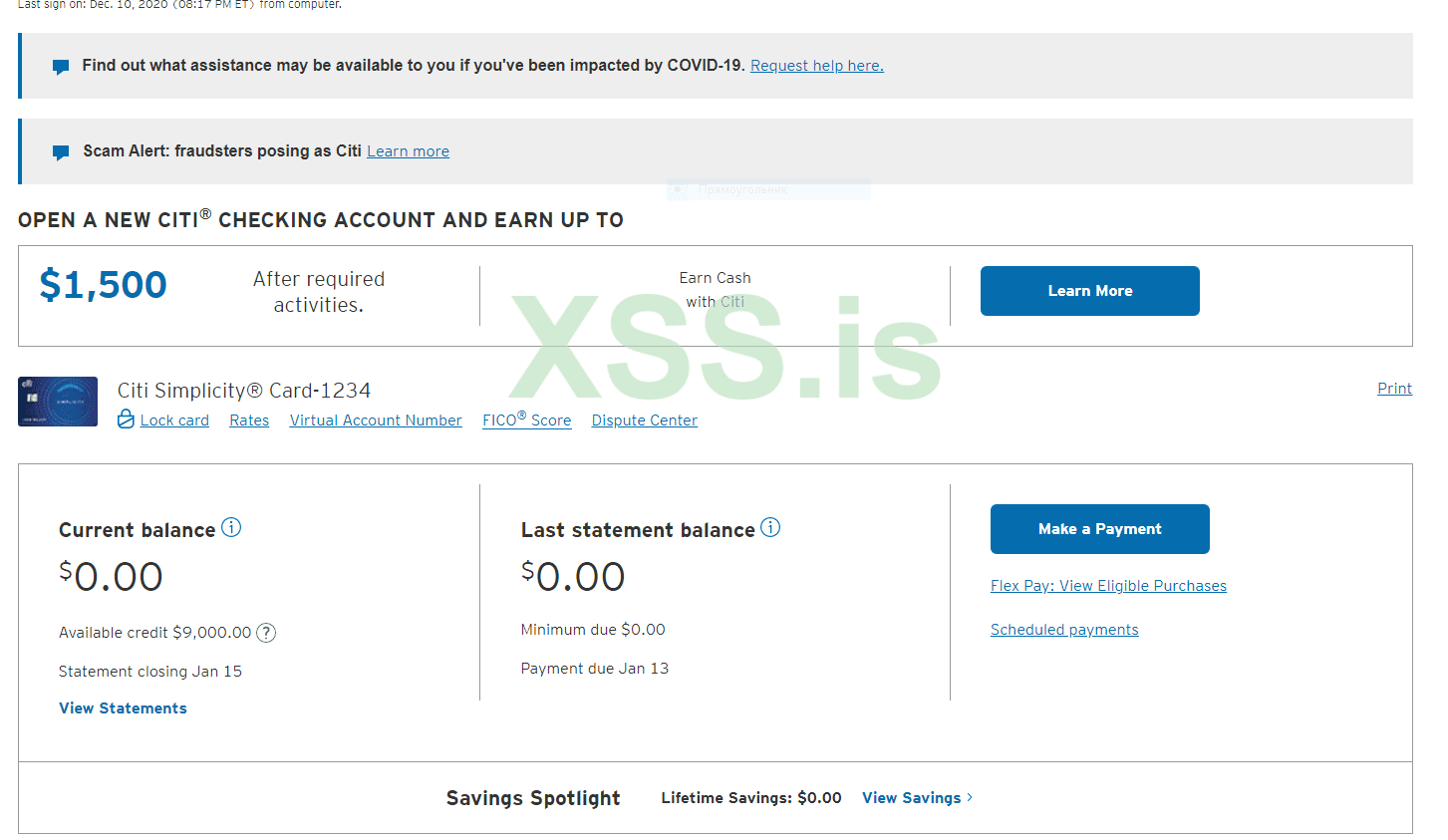This screenshot has width=1448, height=840.
Task: Open Flex Pay: View Eligible Purchases
Action: (x=1108, y=586)
